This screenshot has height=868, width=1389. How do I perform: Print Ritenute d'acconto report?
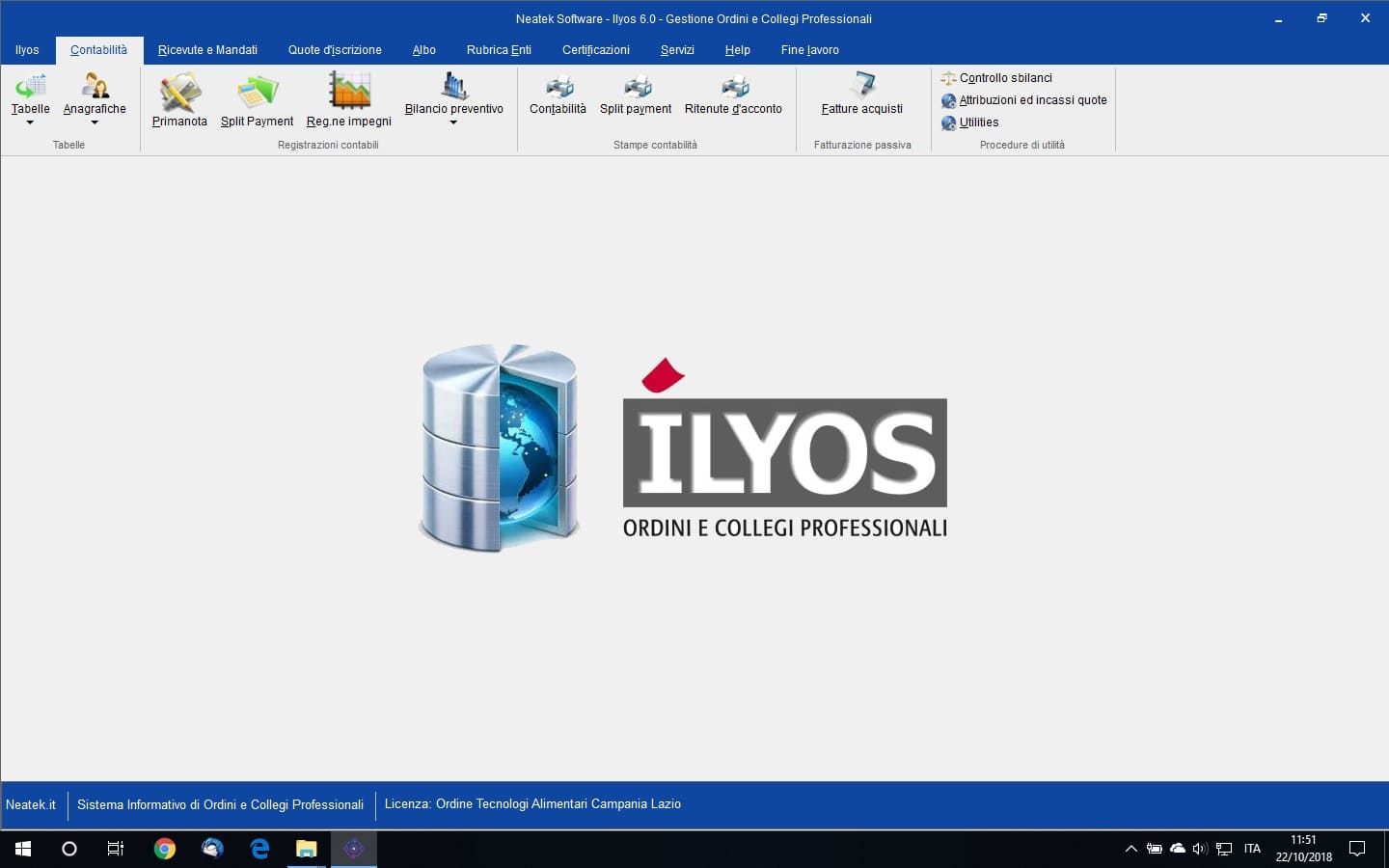click(733, 95)
